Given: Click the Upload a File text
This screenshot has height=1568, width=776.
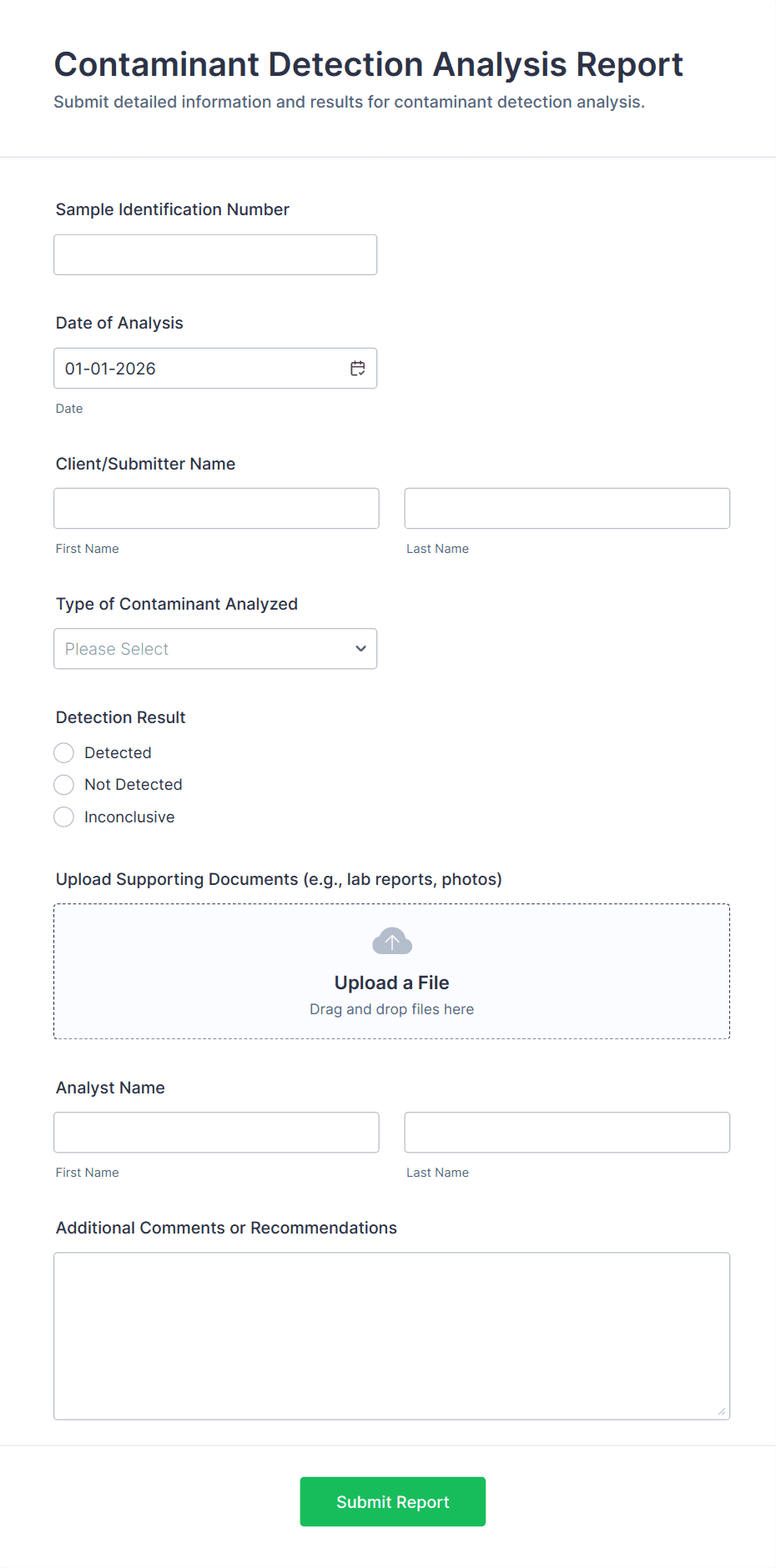Looking at the screenshot, I should coord(391,983).
